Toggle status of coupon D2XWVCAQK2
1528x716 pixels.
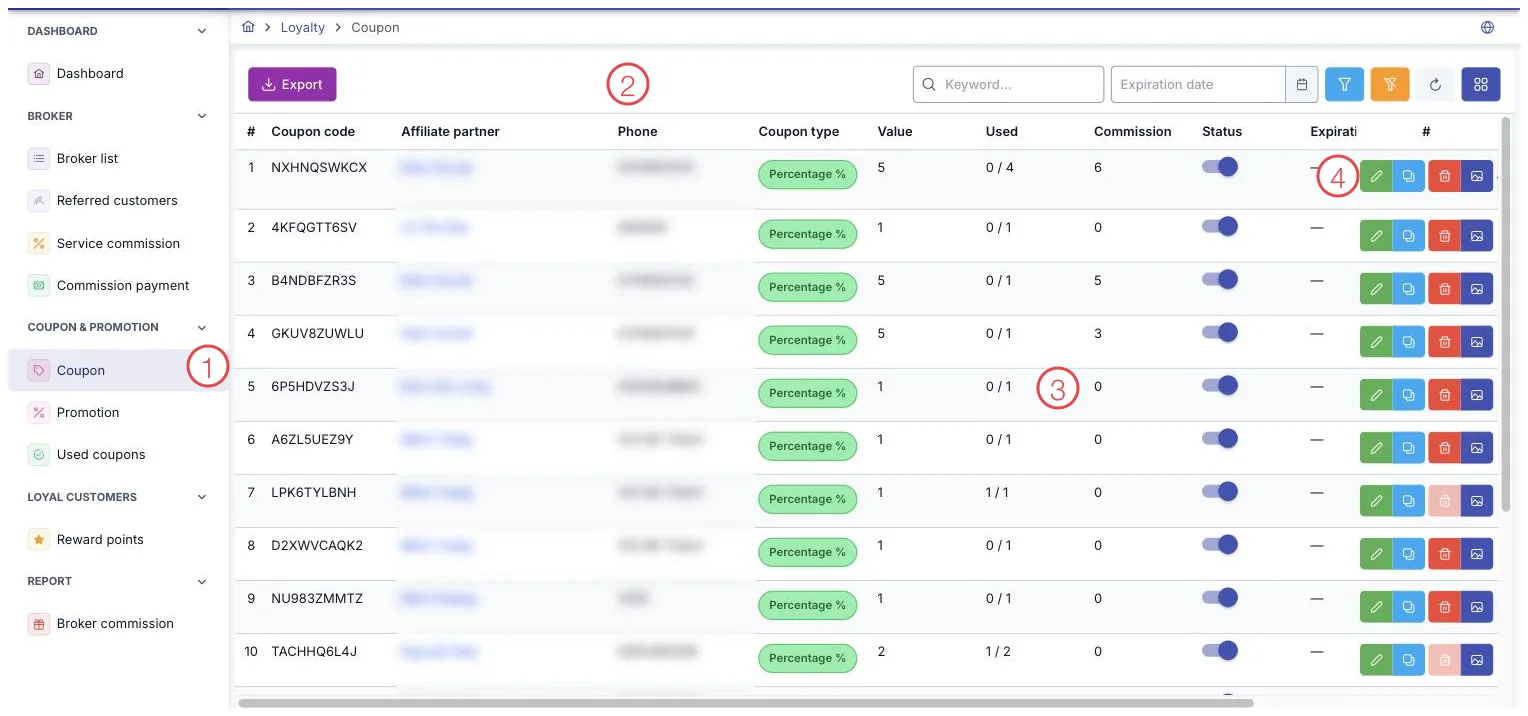tap(1220, 545)
